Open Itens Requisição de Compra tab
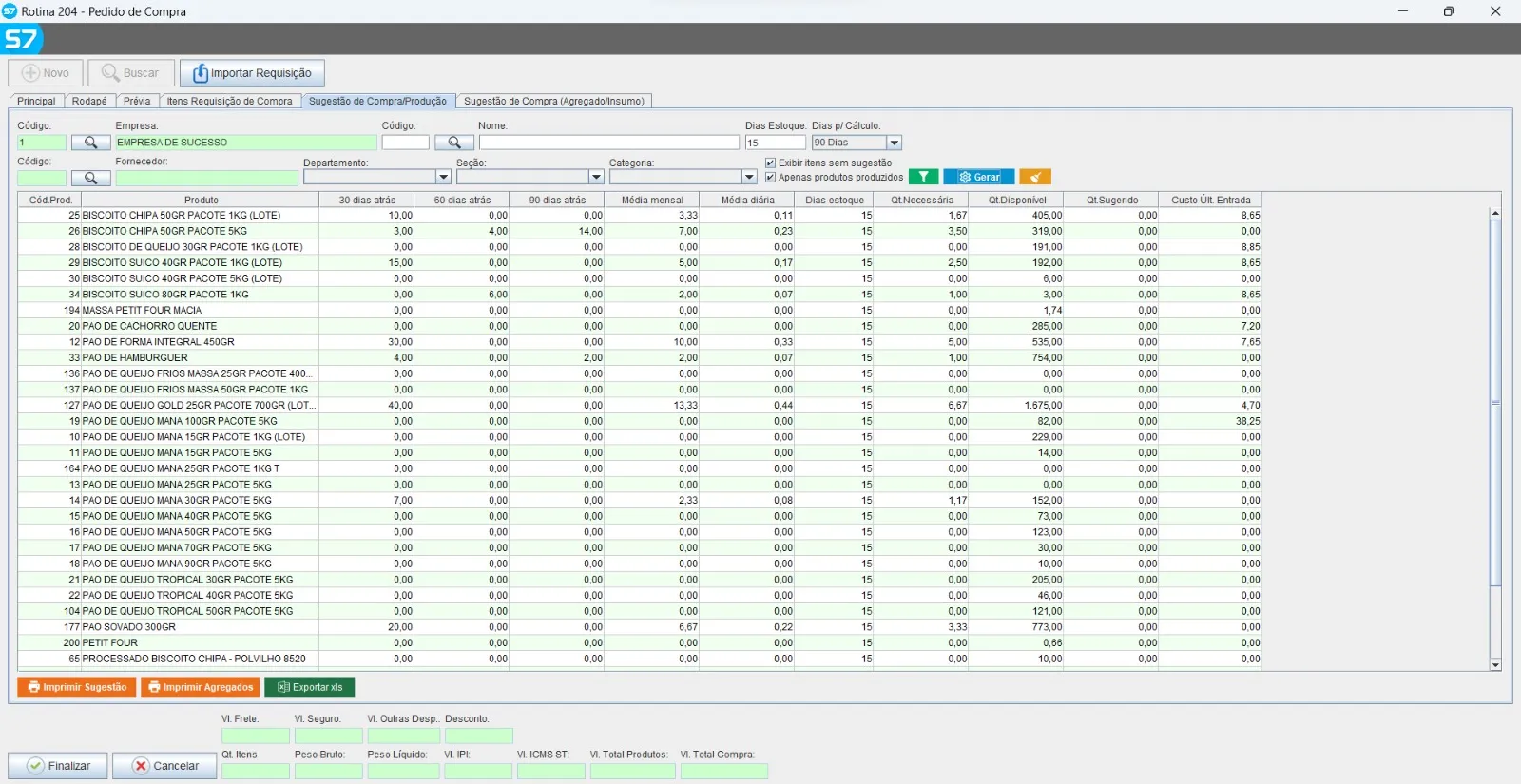Viewport: 1521px width, 784px height. tap(229, 101)
